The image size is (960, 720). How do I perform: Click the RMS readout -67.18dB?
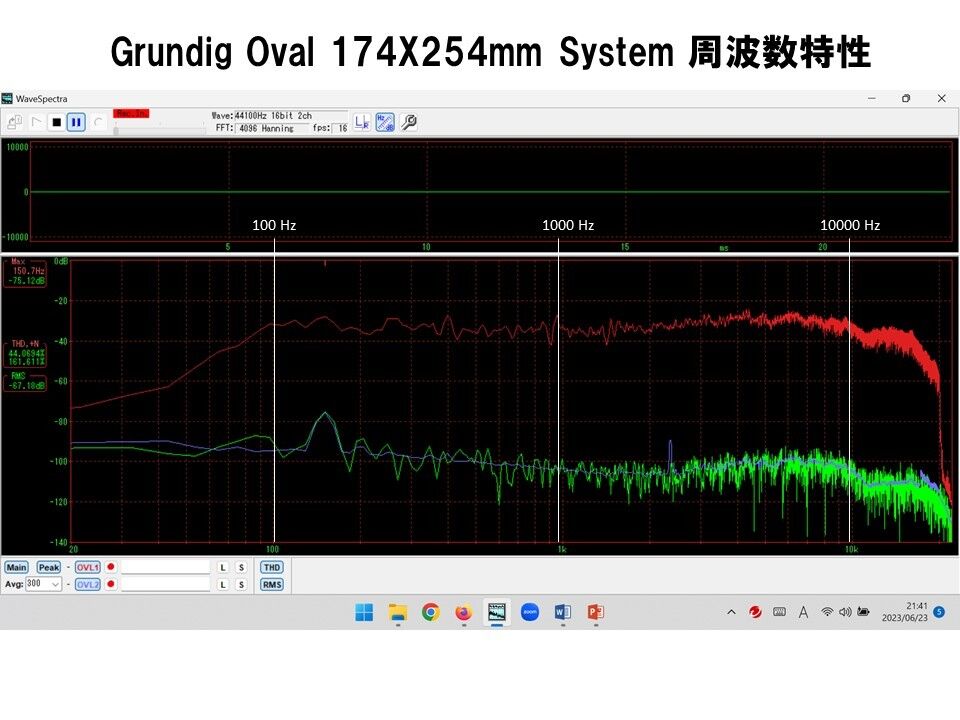pyautogui.click(x=28, y=386)
